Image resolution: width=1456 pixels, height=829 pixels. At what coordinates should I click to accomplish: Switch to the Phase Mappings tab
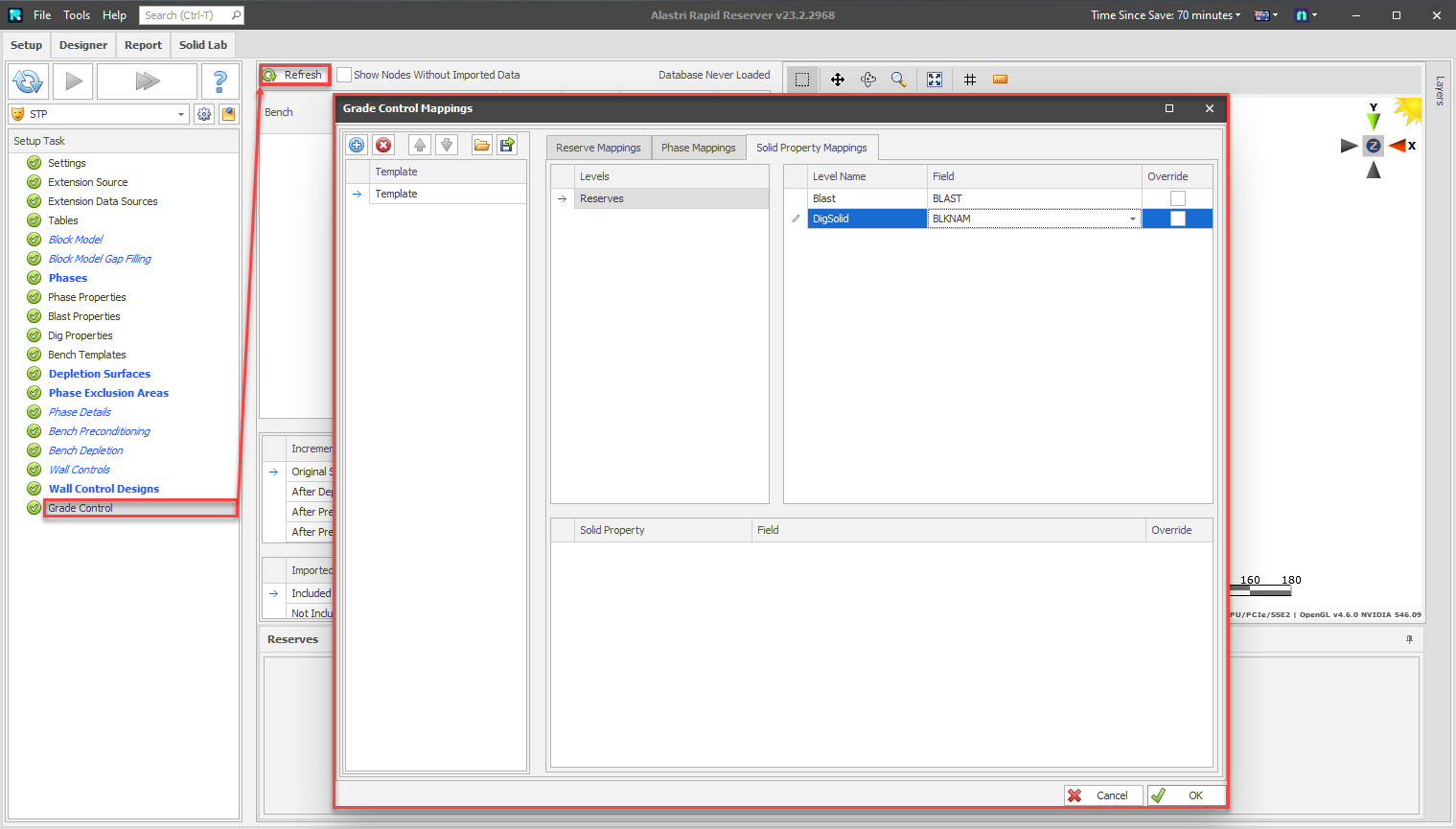tap(699, 148)
